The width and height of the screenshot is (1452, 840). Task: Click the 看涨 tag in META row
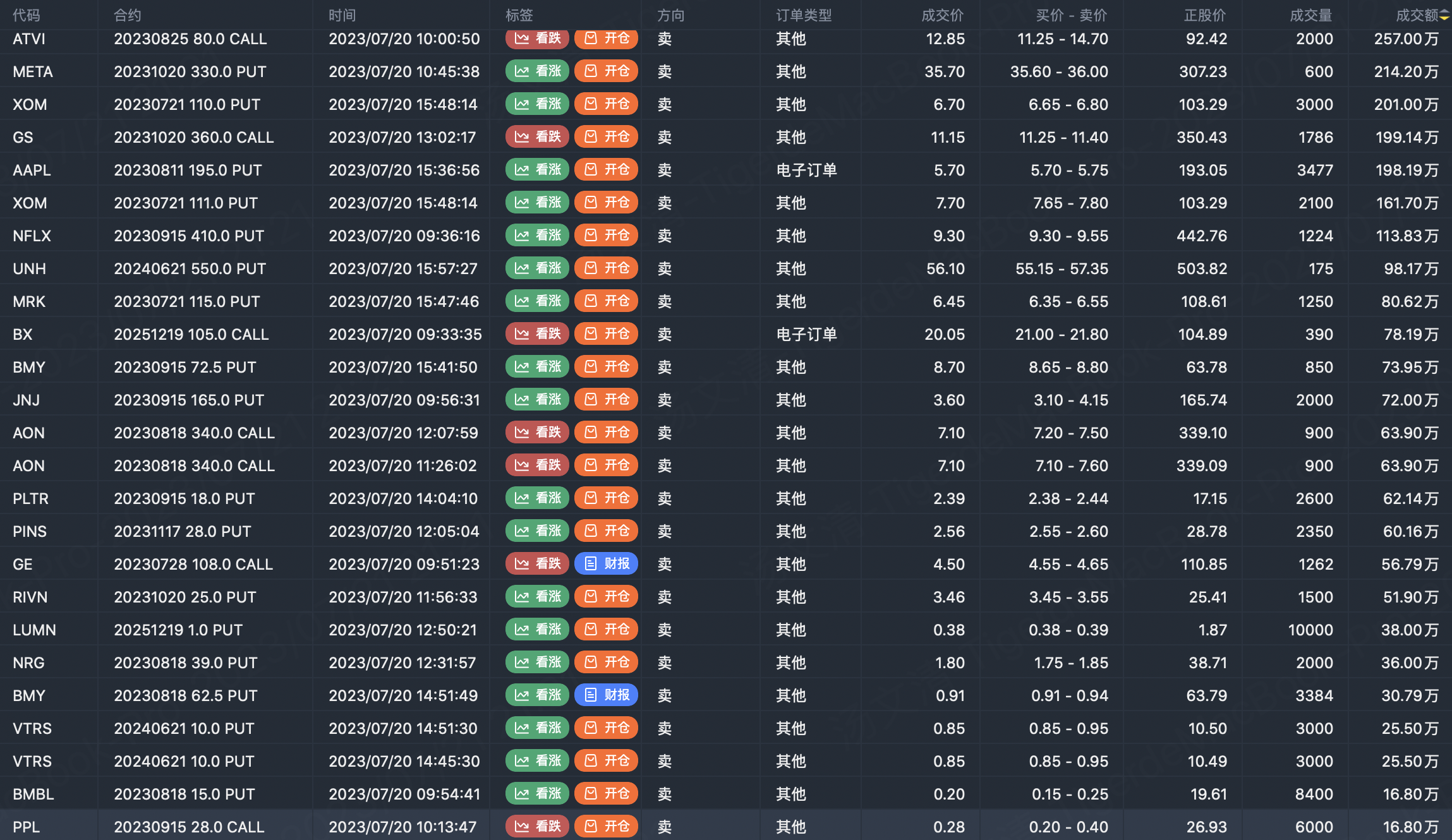coord(537,71)
